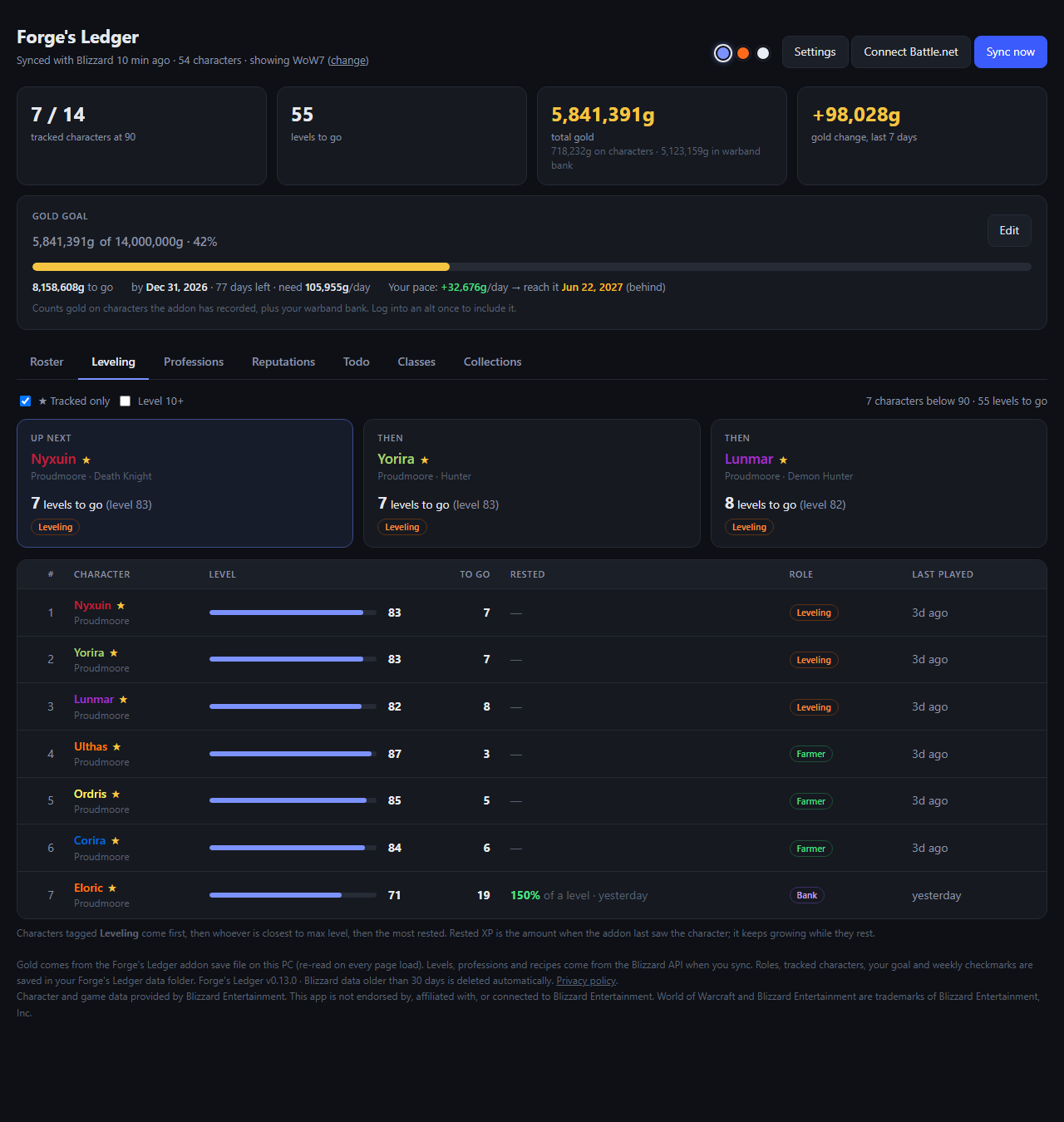Select the white theme color dot
1064x1122 pixels.
[763, 53]
